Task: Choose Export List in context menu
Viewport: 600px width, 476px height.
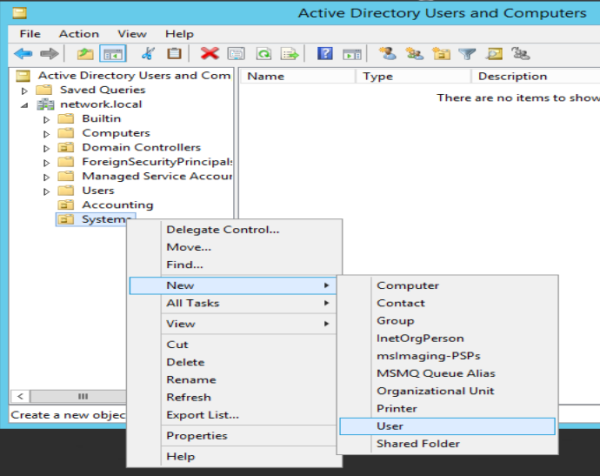Action: click(x=233, y=415)
